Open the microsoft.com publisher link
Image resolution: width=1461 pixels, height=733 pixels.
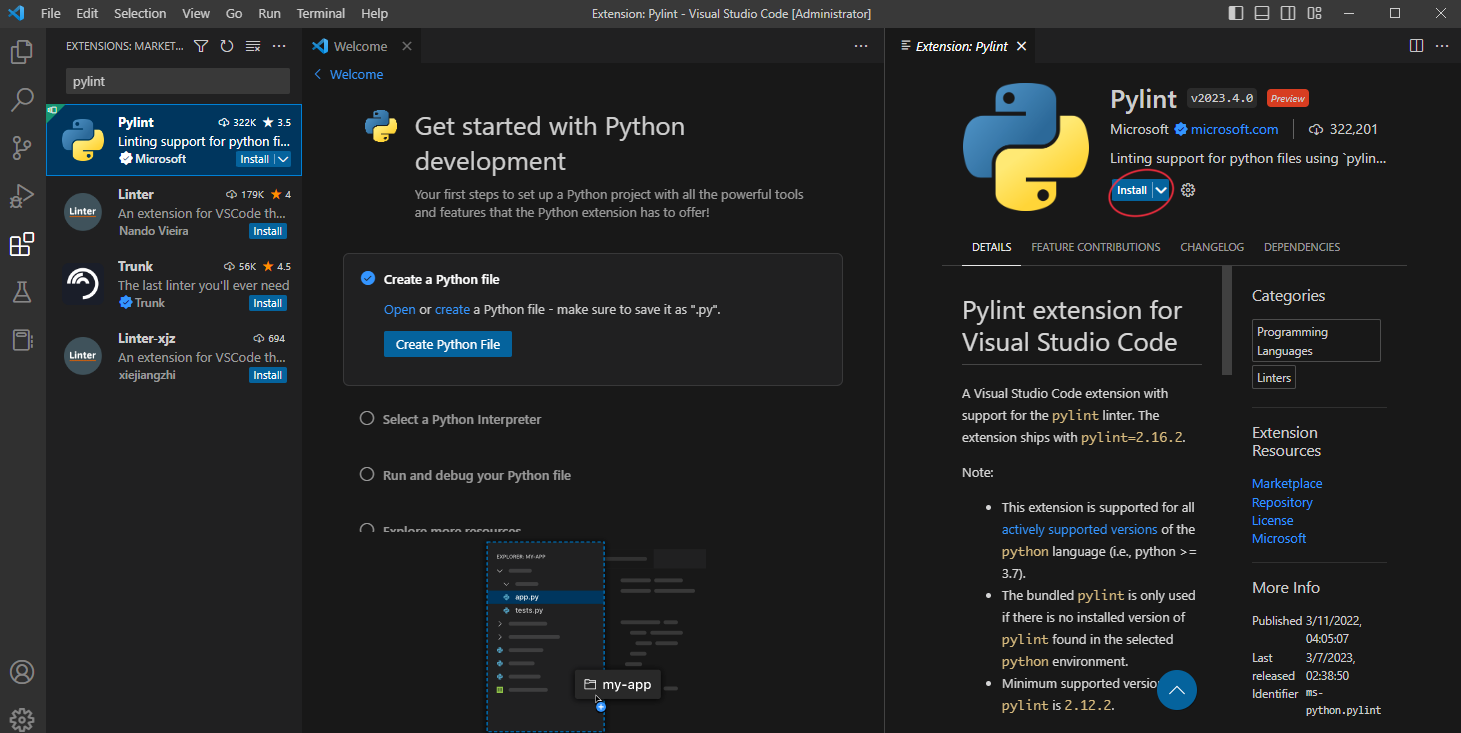1234,129
